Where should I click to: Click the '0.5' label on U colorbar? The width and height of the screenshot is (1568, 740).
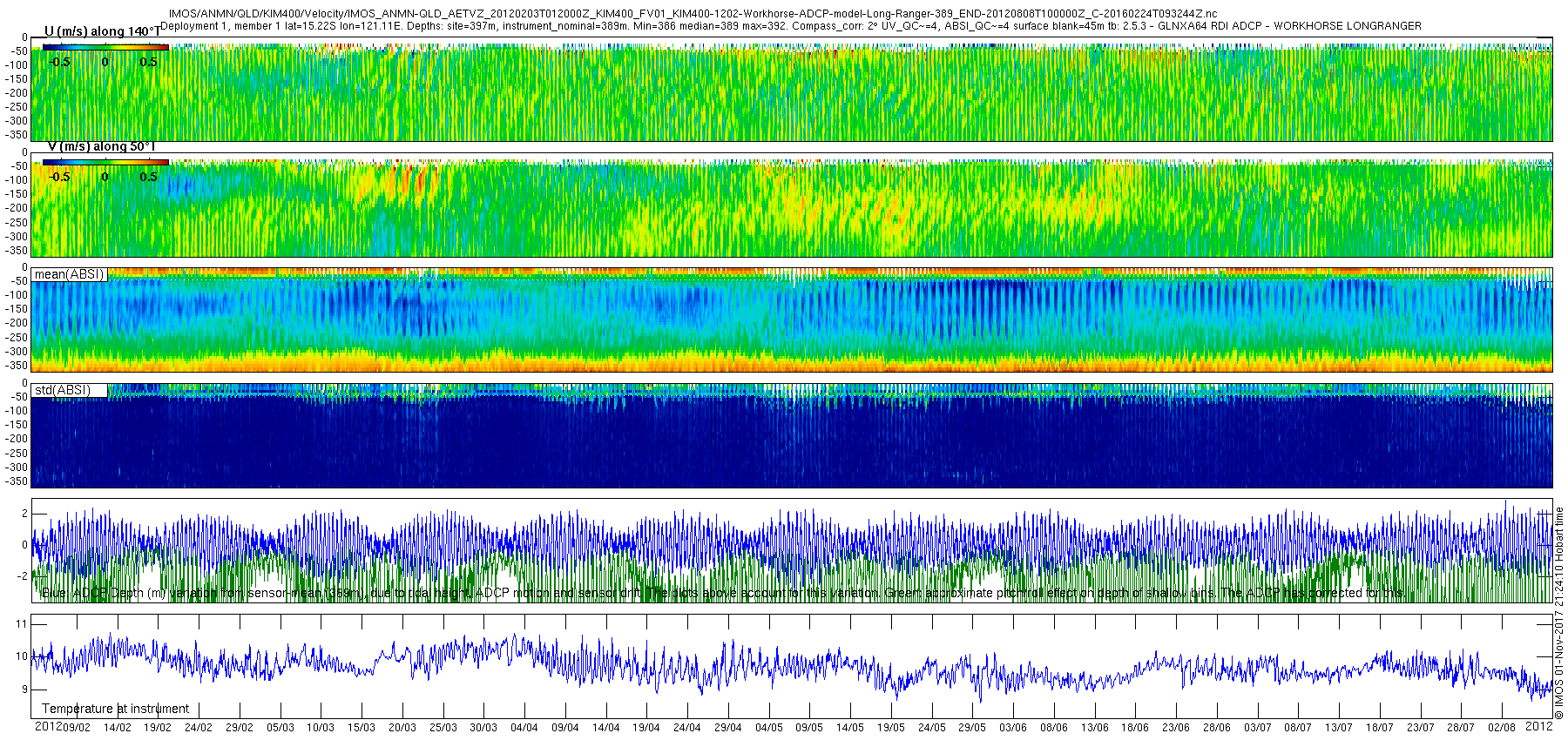(148, 62)
